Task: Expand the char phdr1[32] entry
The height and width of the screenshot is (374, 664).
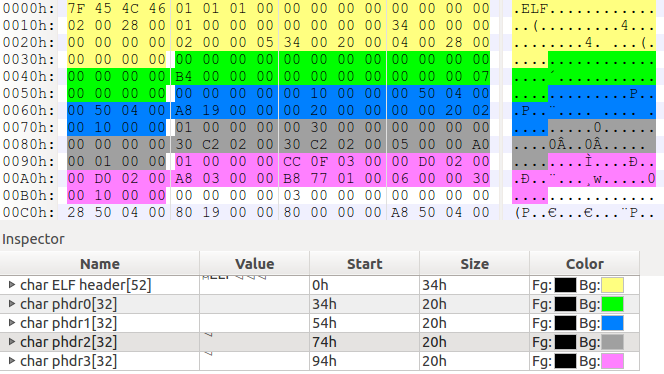Action: (12, 323)
